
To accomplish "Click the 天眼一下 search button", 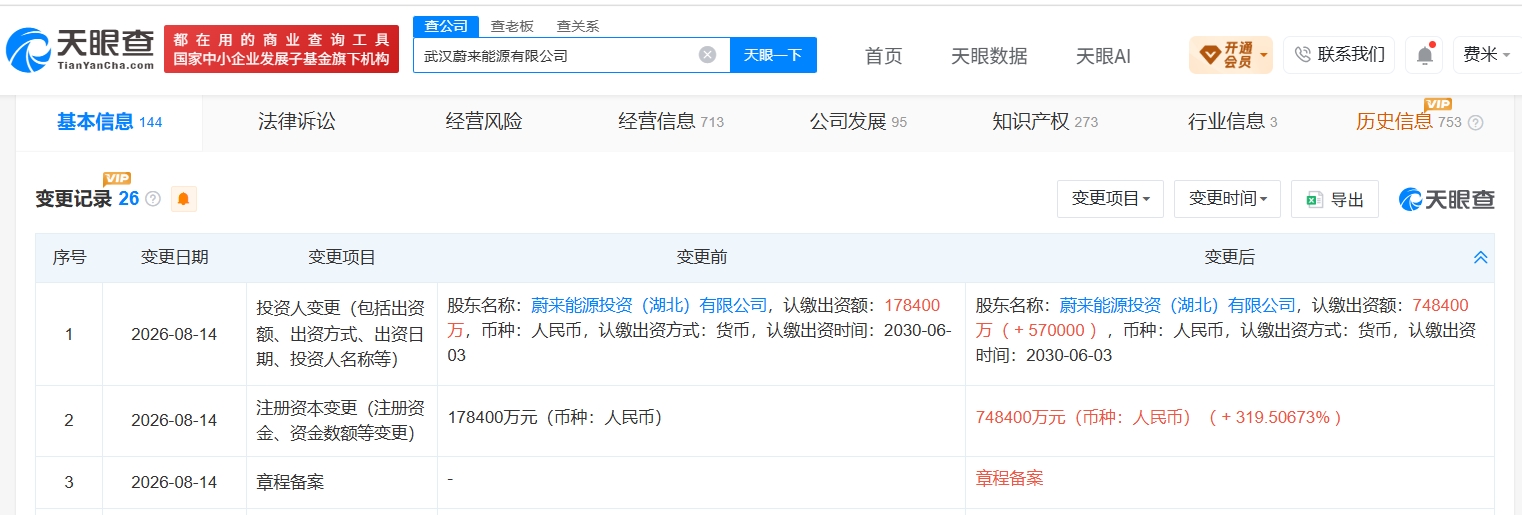I will (773, 55).
